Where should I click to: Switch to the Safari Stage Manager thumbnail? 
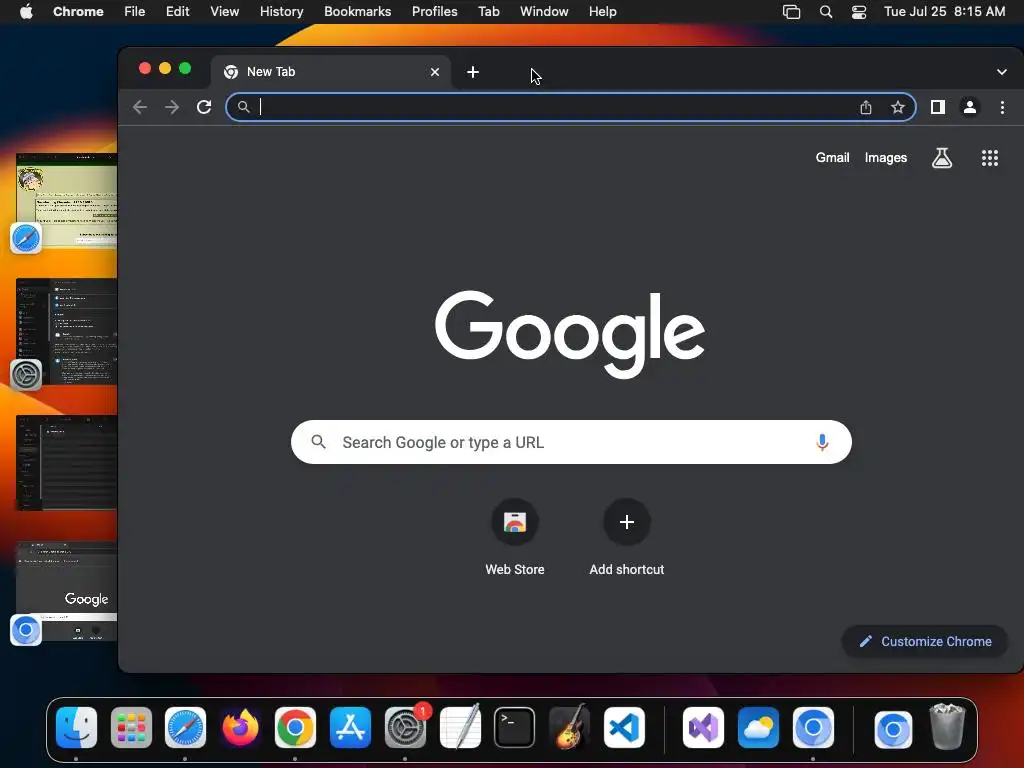[x=67, y=201]
